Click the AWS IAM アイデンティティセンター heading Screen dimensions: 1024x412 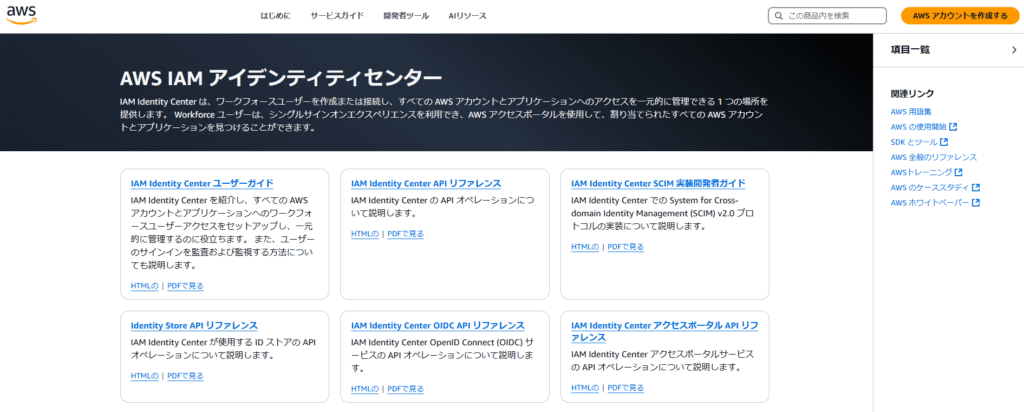[x=281, y=78]
